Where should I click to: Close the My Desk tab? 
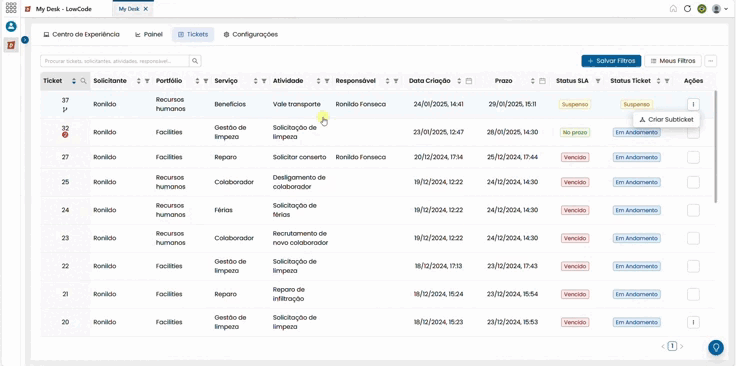pos(146,9)
